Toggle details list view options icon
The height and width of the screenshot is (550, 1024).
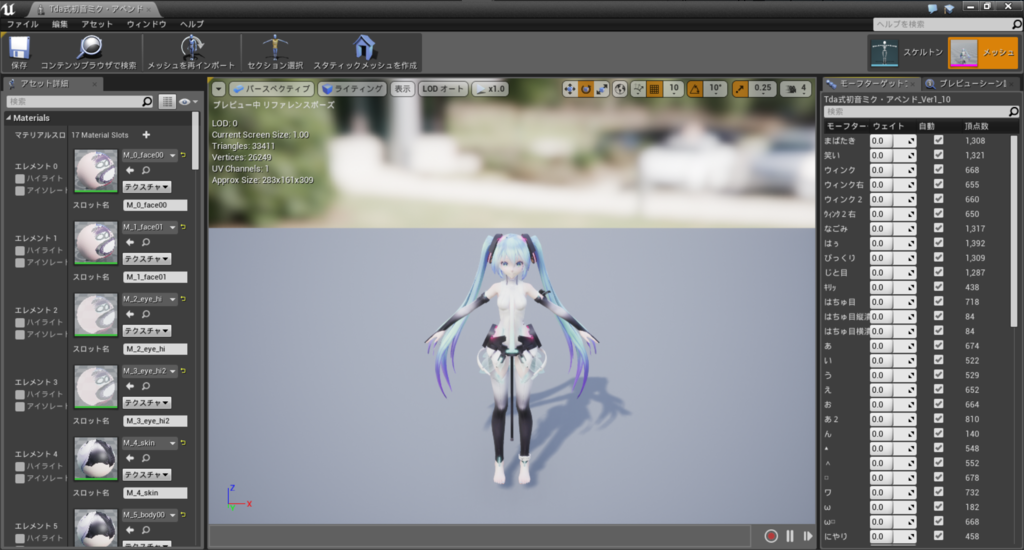pyautogui.click(x=167, y=101)
